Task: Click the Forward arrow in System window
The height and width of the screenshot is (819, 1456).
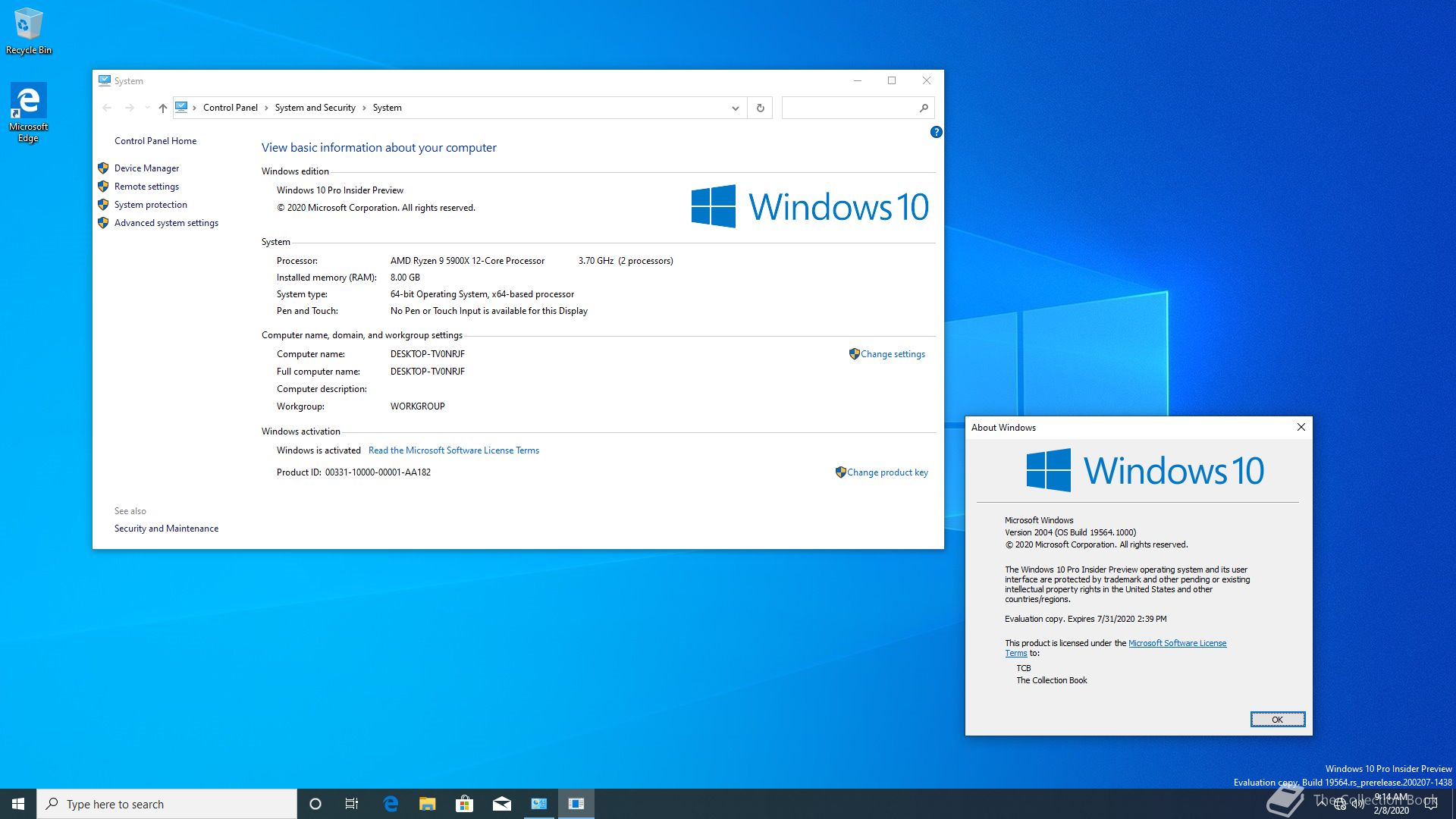Action: tap(130, 108)
